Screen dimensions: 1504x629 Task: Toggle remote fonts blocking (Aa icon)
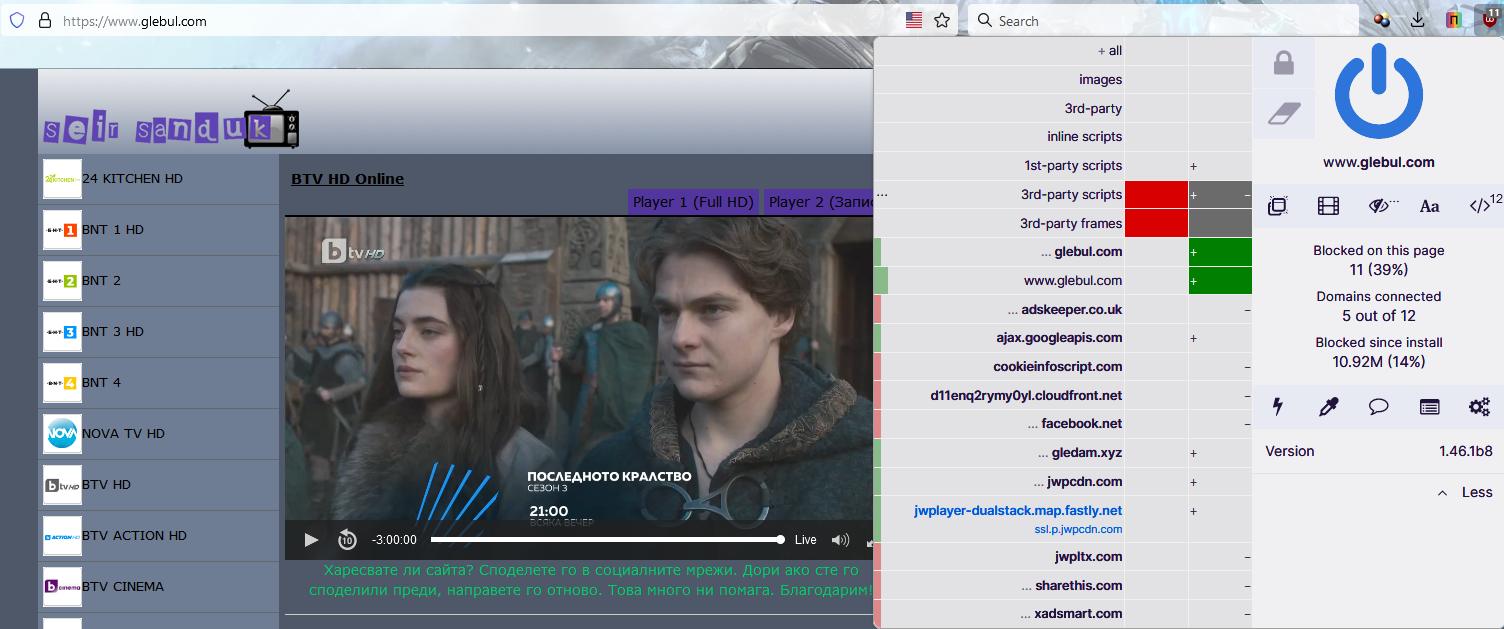point(1429,207)
